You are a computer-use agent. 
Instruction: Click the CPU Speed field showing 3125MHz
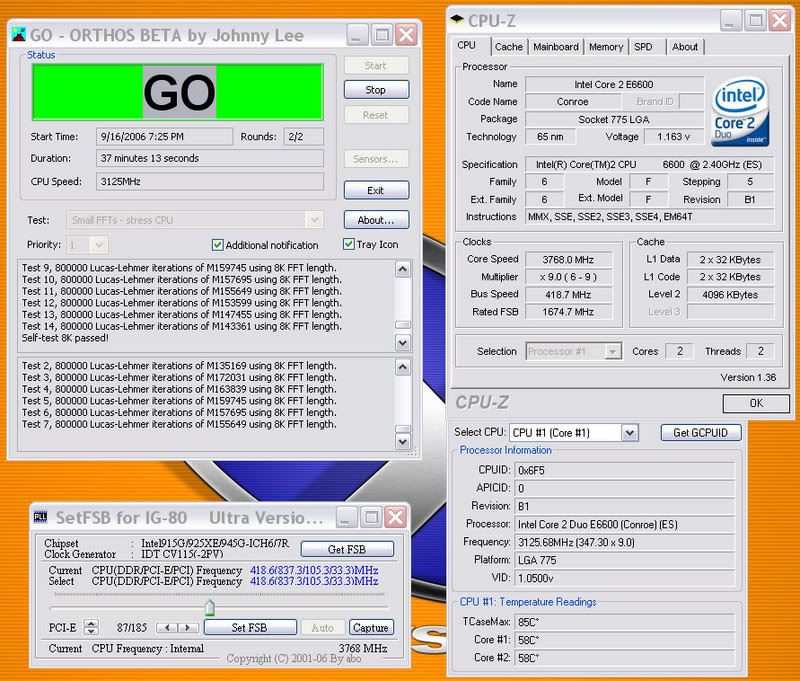click(x=210, y=181)
